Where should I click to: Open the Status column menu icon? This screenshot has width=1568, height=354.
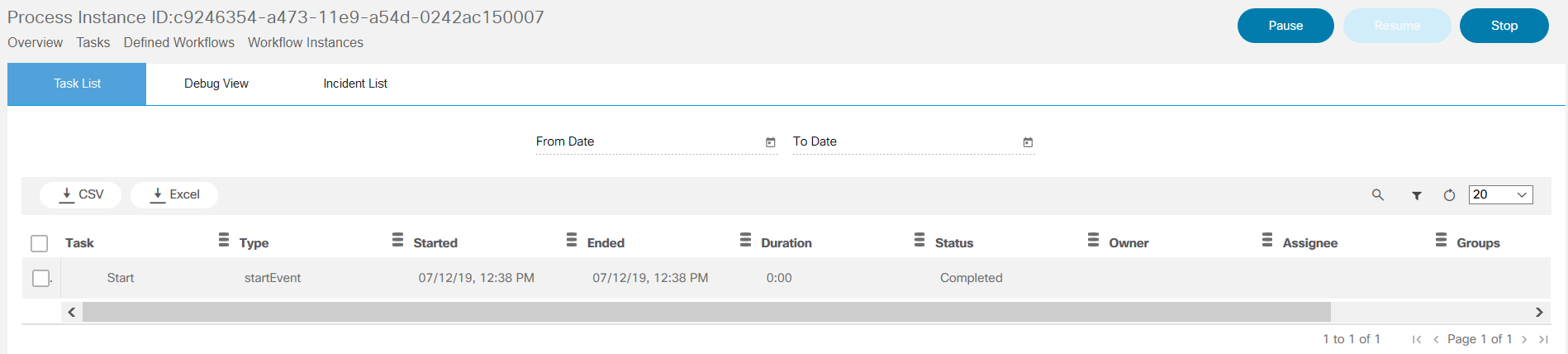pos(1093,240)
